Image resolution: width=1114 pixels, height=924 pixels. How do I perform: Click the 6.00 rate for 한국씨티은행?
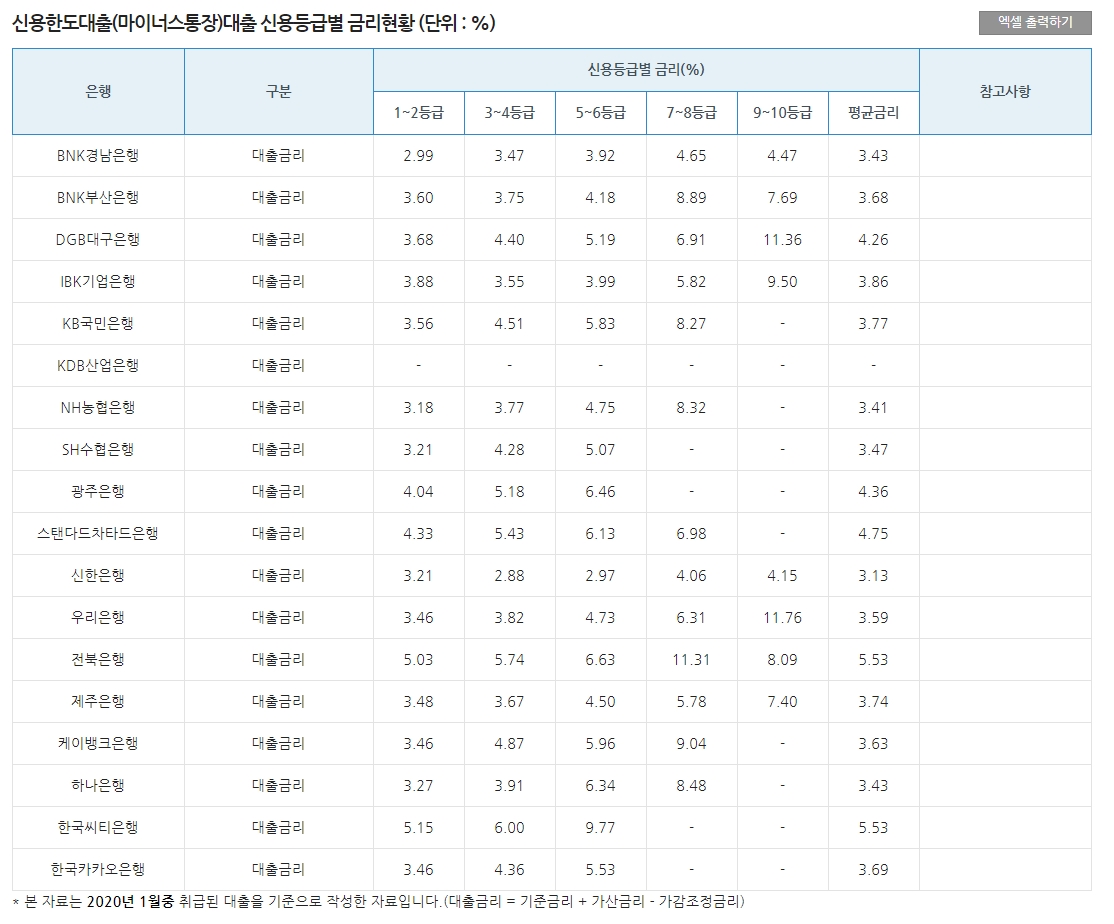pos(509,826)
